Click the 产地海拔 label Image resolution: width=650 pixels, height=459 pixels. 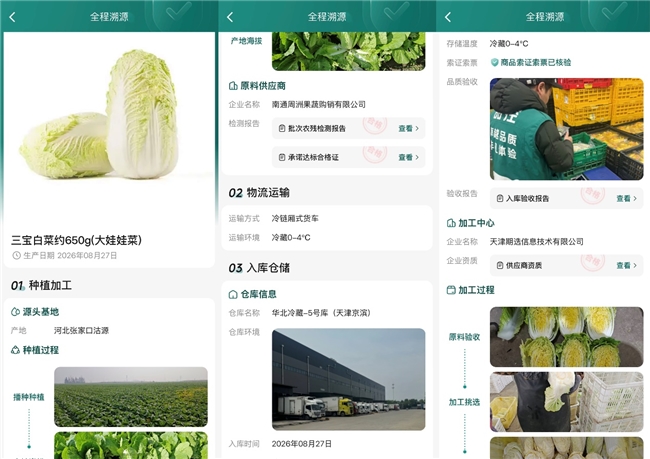point(246,41)
